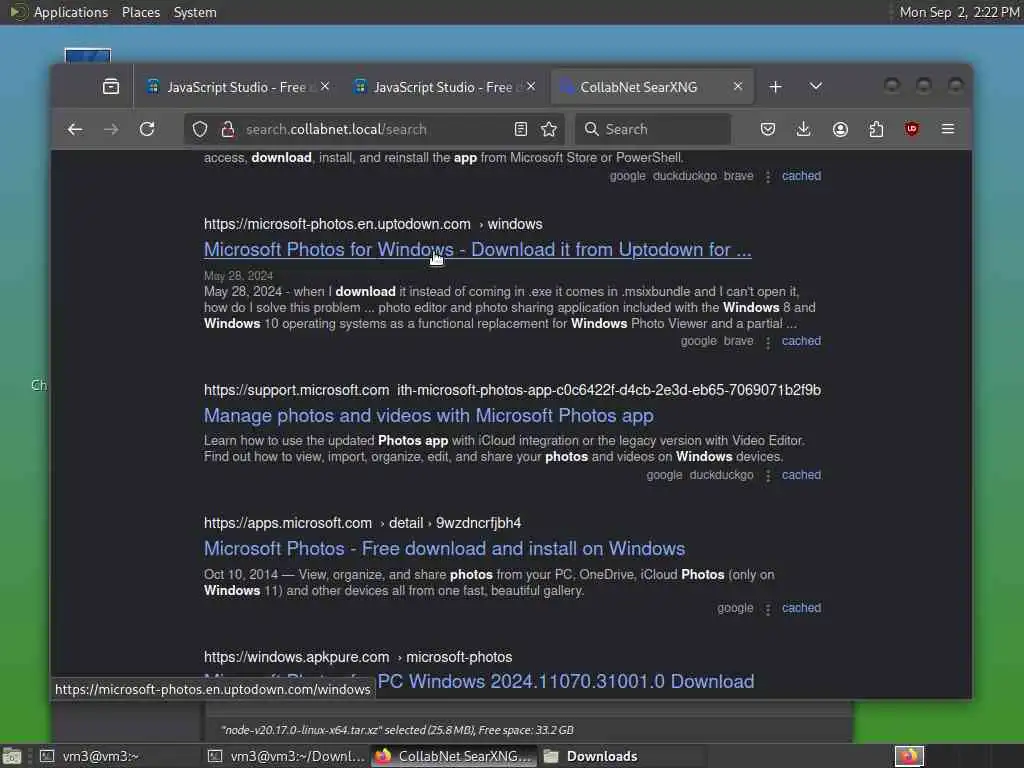Viewport: 1024px width, 768px height.
Task: Reload the page with the refresh icon
Action: pyautogui.click(x=147, y=129)
